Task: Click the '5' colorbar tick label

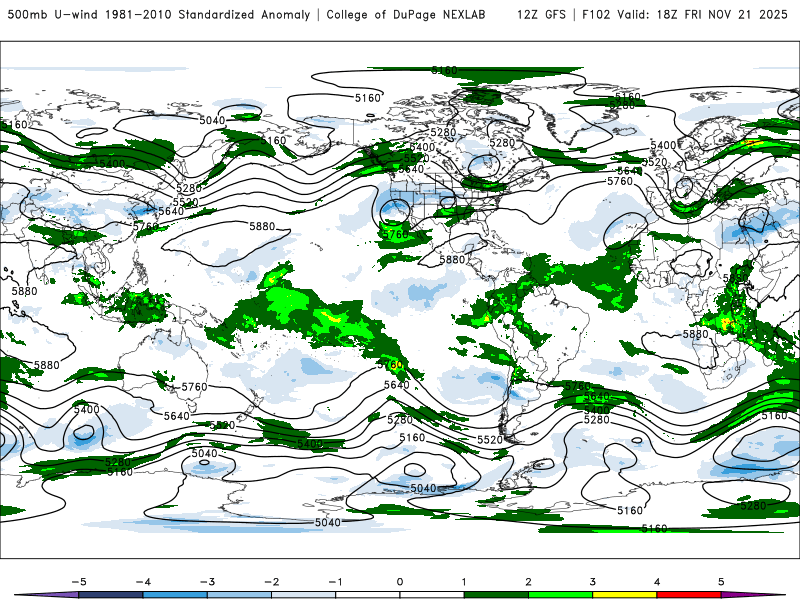Action: (721, 582)
